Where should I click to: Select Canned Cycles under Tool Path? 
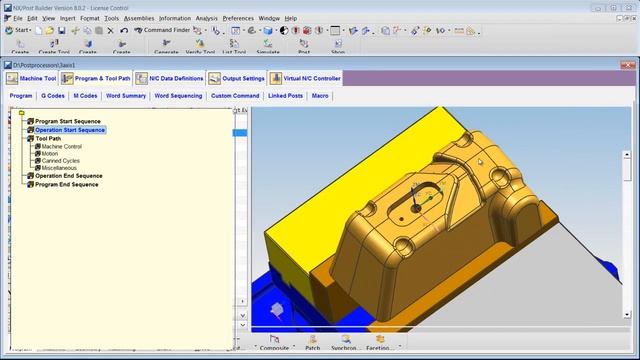click(61, 161)
